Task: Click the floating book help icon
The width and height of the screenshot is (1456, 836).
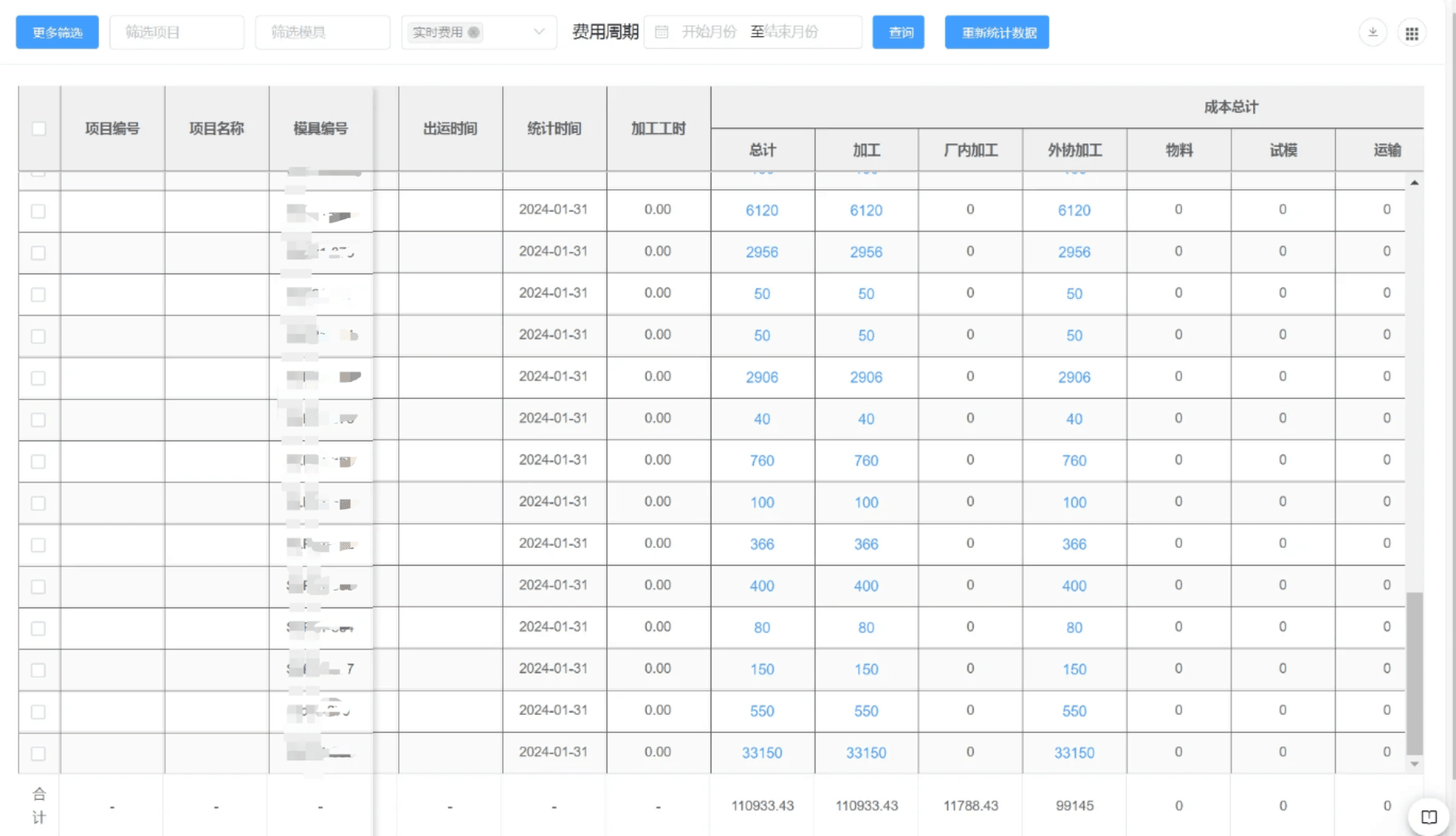Action: point(1428,817)
